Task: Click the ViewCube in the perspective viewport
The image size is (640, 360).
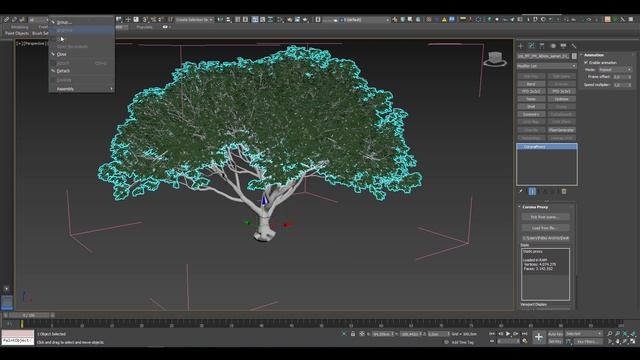Action: click(495, 59)
